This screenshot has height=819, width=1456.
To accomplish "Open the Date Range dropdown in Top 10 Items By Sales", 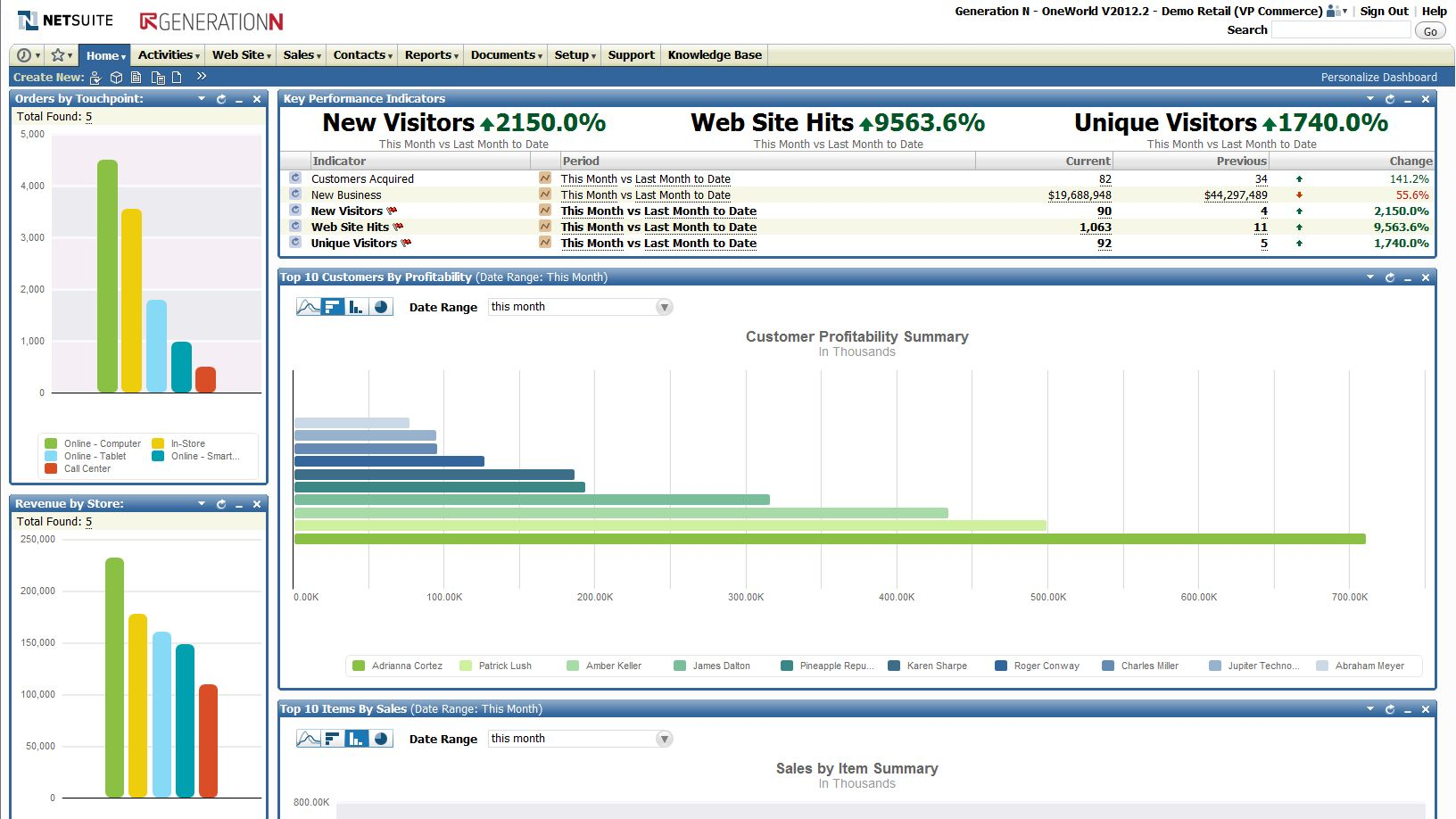I will point(663,739).
